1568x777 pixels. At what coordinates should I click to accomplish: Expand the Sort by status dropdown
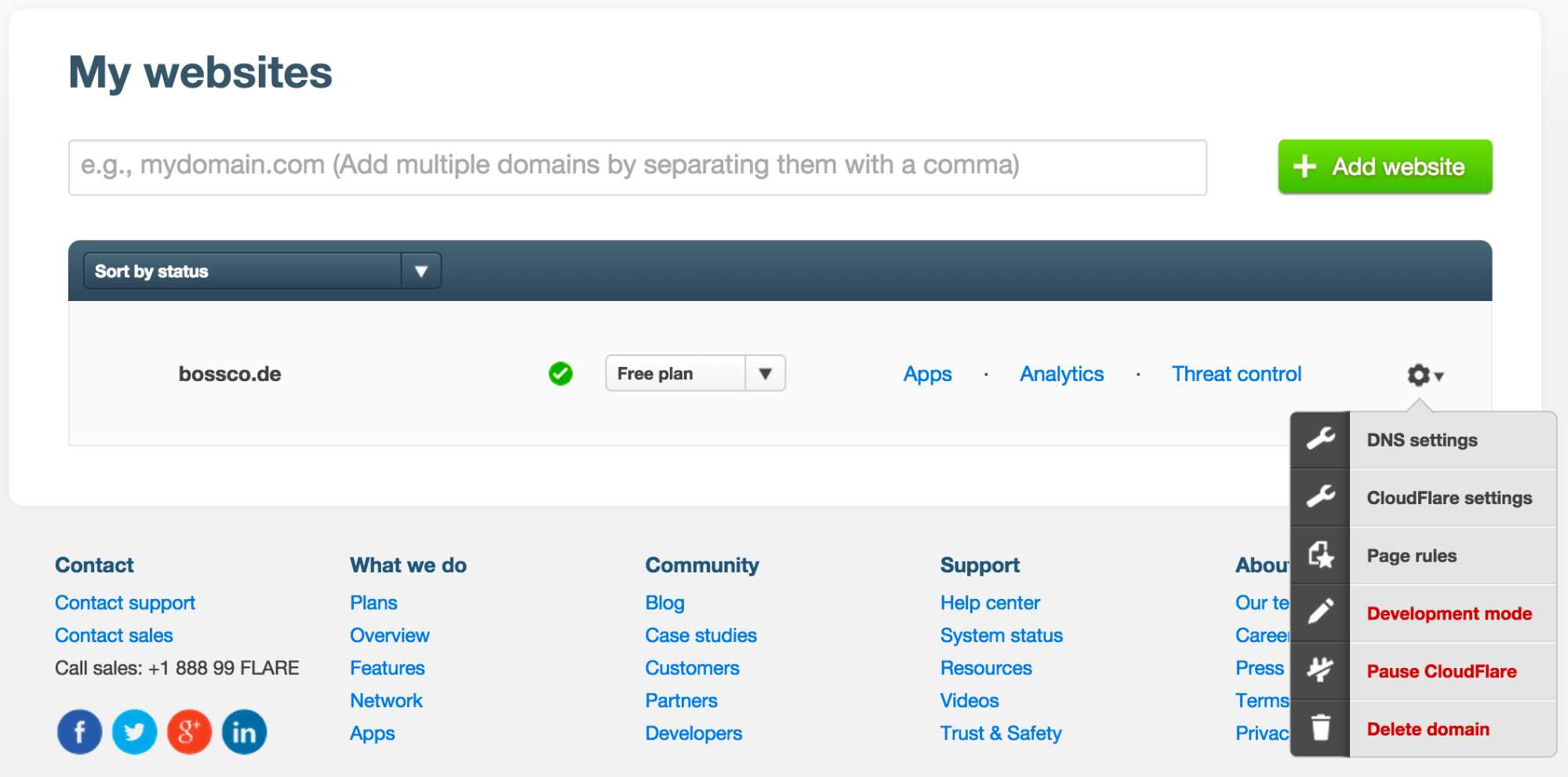tap(421, 270)
